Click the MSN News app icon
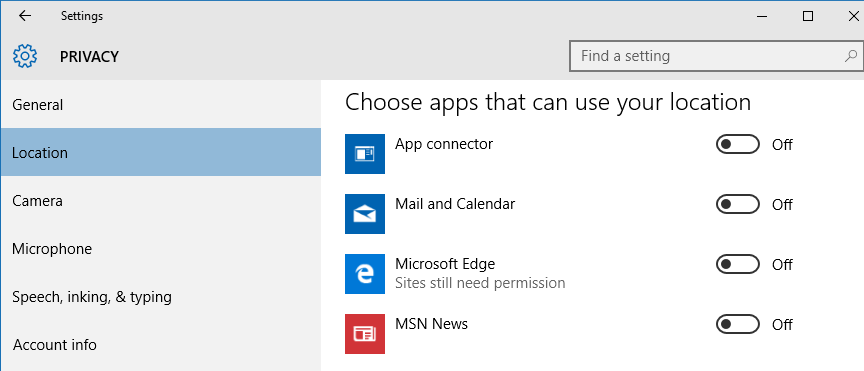This screenshot has height=371, width=864. coord(365,334)
